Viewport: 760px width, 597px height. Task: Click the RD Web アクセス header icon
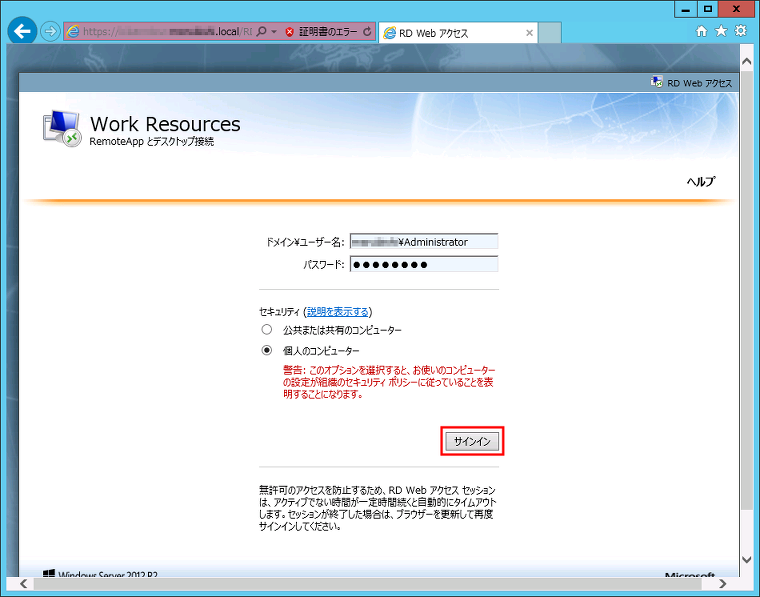[x=657, y=82]
